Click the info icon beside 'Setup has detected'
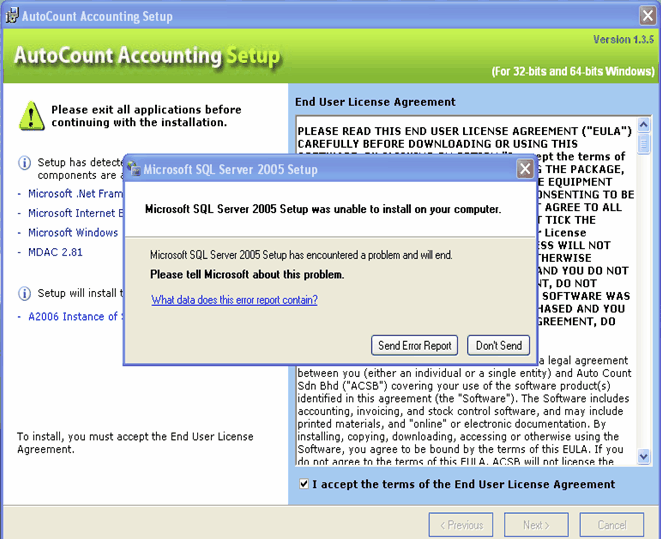Screen dimensions: 661x539 [24, 162]
